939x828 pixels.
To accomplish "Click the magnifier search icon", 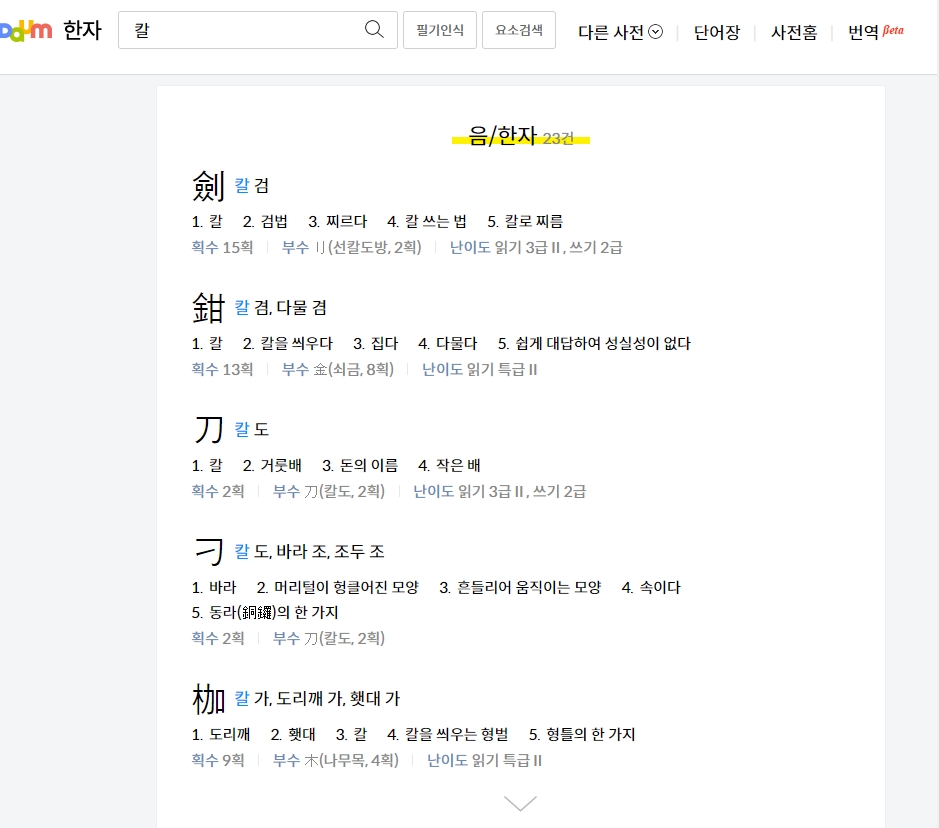I will [374, 29].
